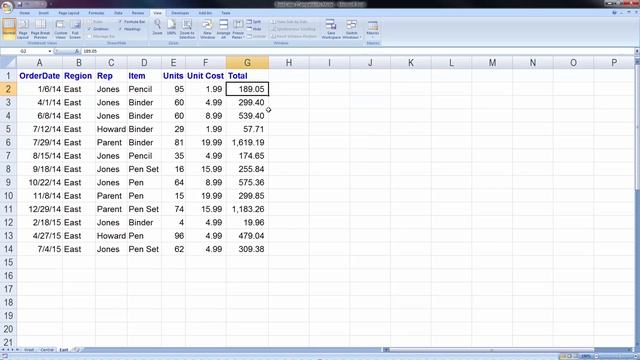Open Custom Views dialog
The width and height of the screenshot is (640, 360).
click(60, 29)
